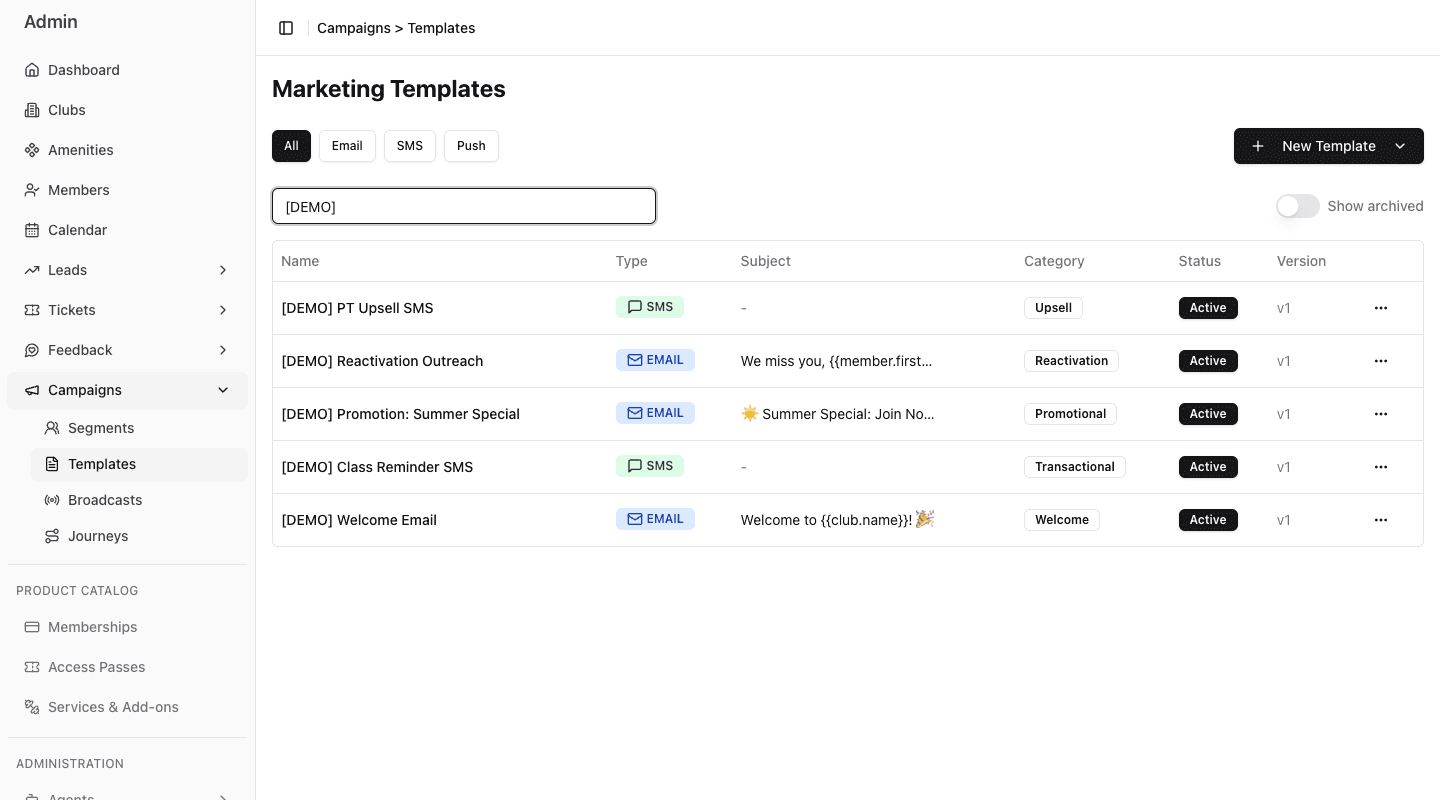The height and width of the screenshot is (800, 1440).
Task: Click the Templates document icon
Action: [x=52, y=464]
